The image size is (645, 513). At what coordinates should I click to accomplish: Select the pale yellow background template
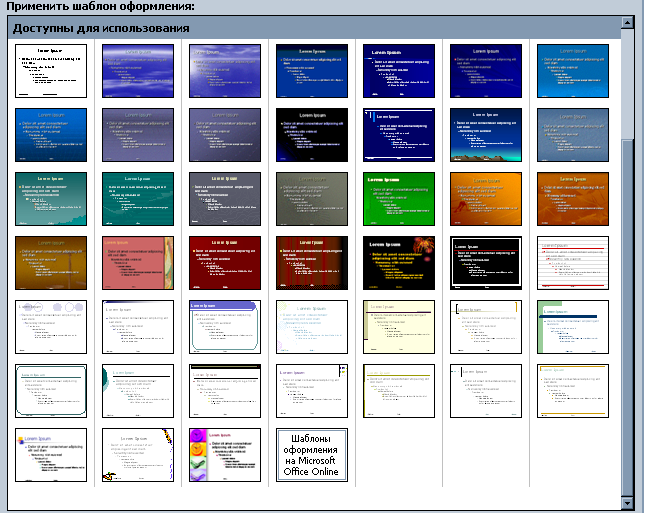coord(399,327)
